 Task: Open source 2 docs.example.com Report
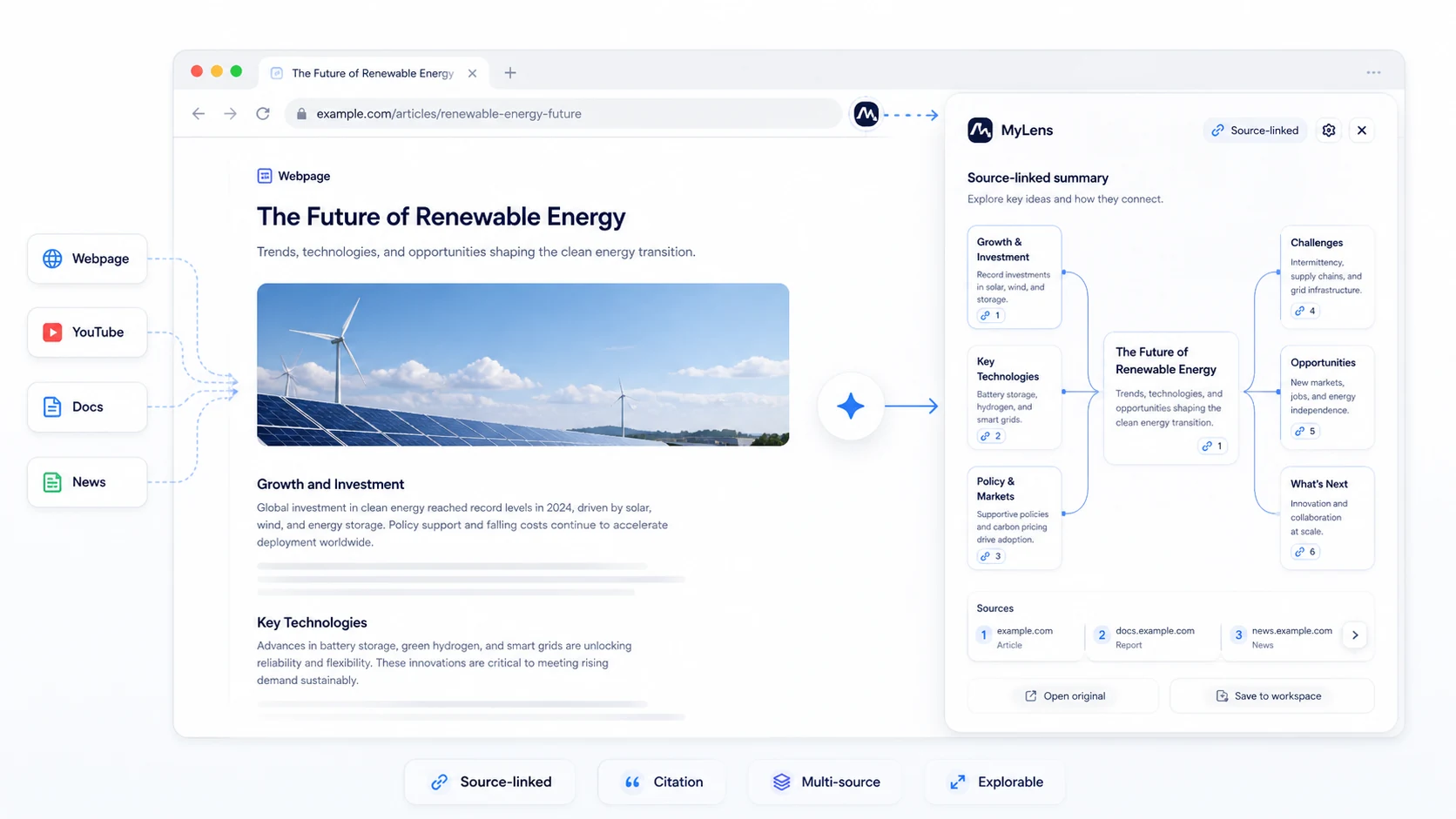click(x=1153, y=637)
